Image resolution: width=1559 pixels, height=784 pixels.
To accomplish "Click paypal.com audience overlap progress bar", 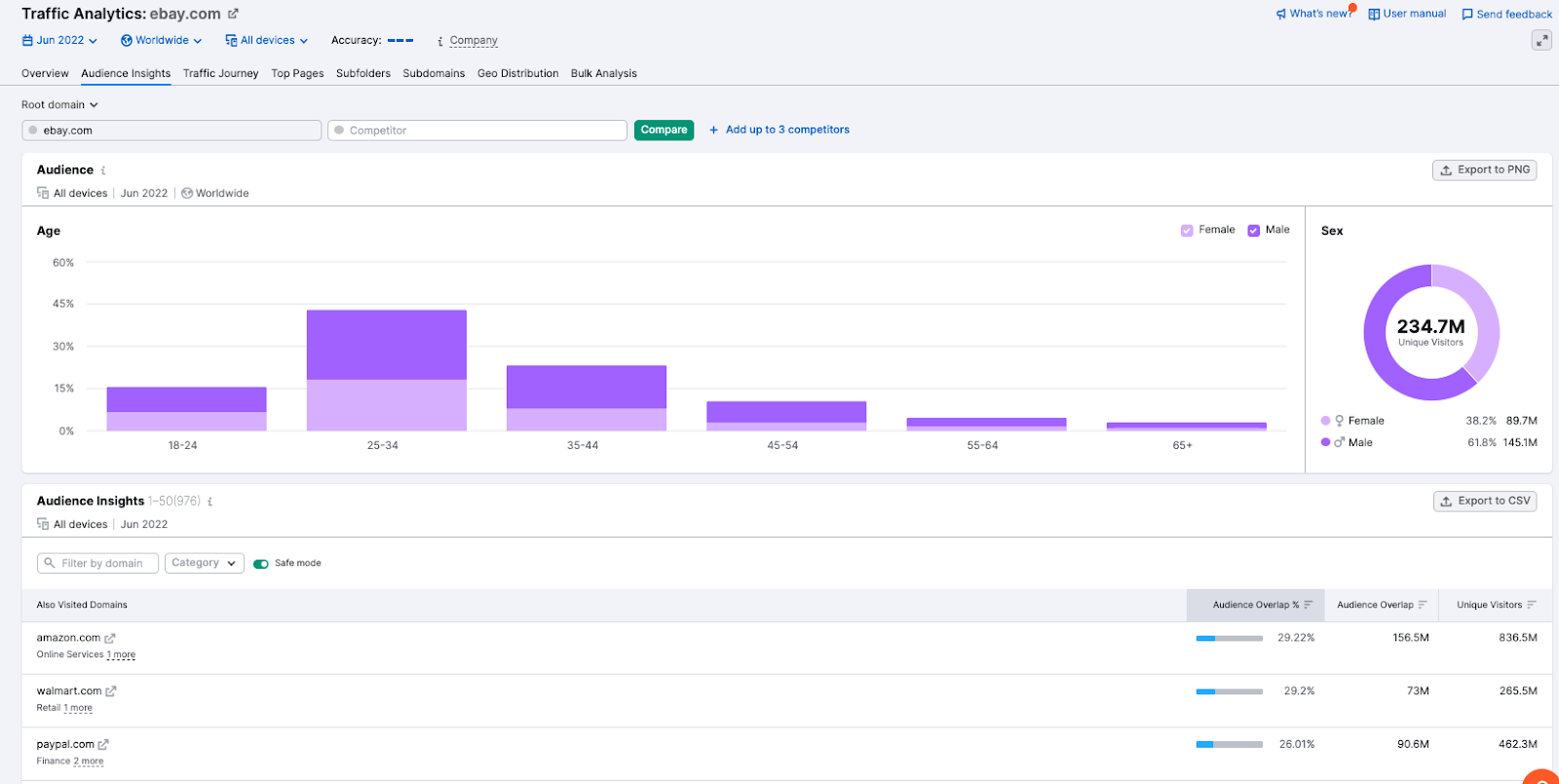I will click(x=1230, y=745).
